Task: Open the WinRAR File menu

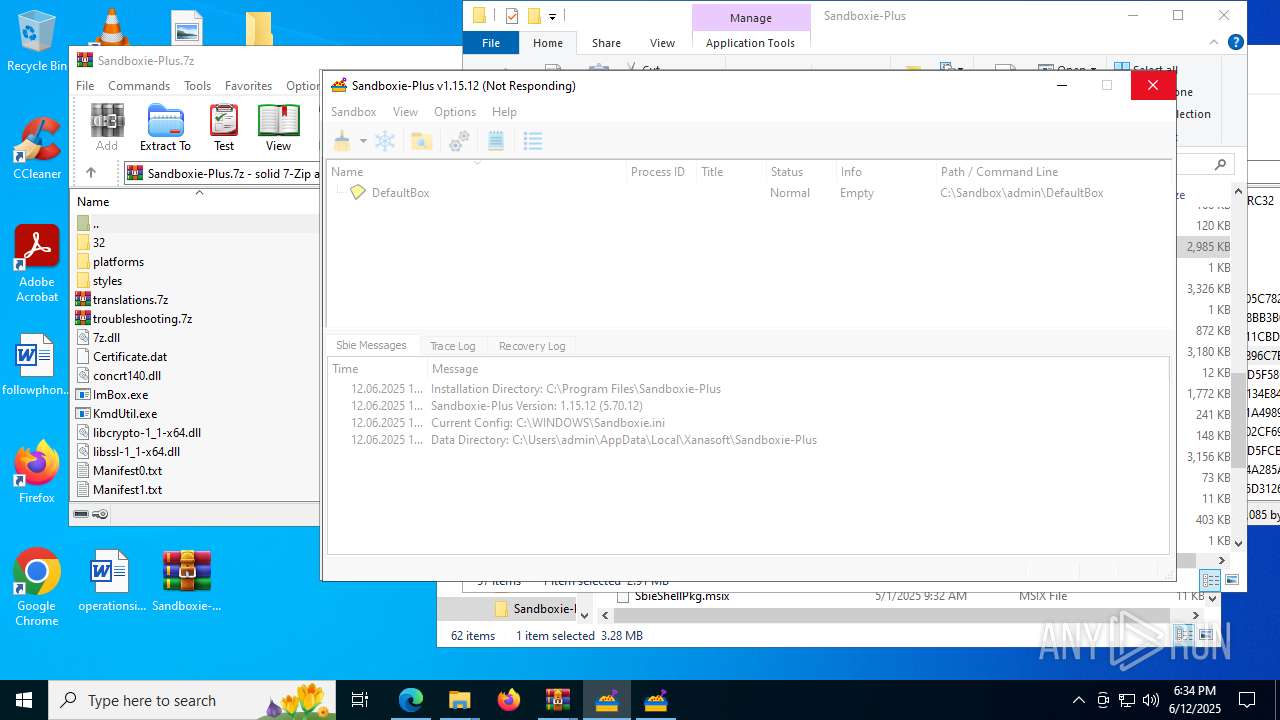Action: [x=85, y=86]
